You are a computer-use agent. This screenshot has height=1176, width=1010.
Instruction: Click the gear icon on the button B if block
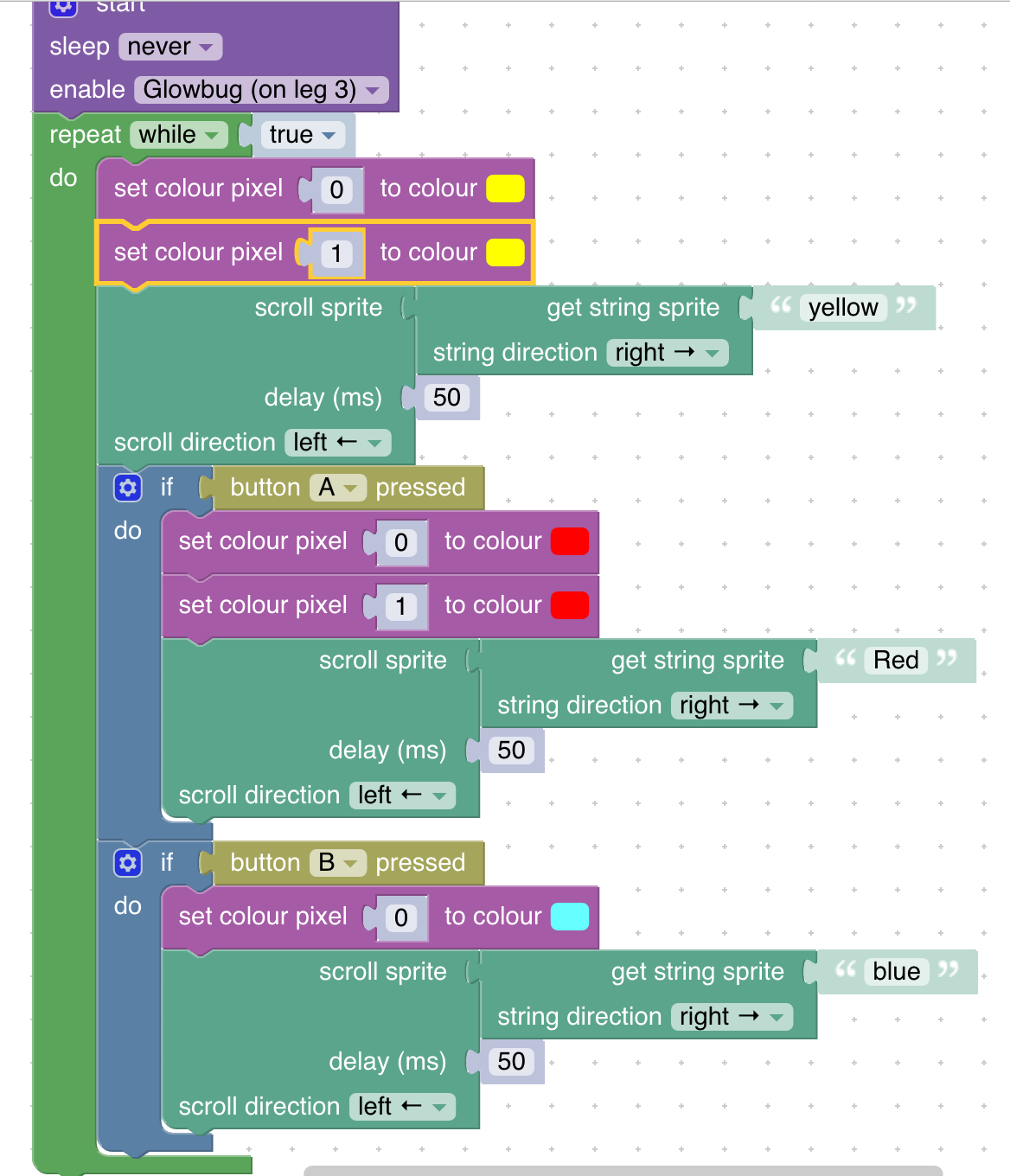(x=127, y=862)
